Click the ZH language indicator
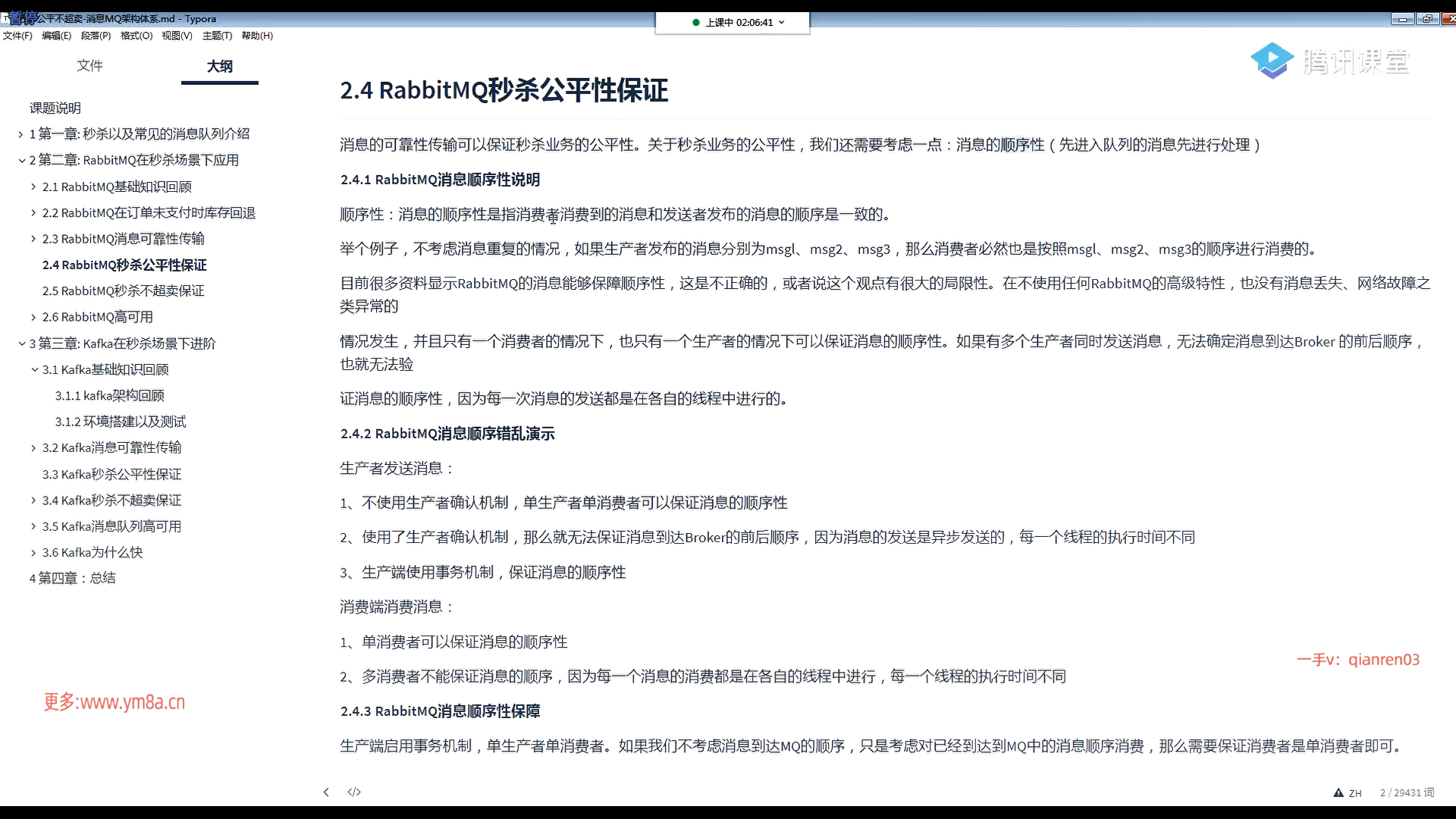 (1355, 793)
